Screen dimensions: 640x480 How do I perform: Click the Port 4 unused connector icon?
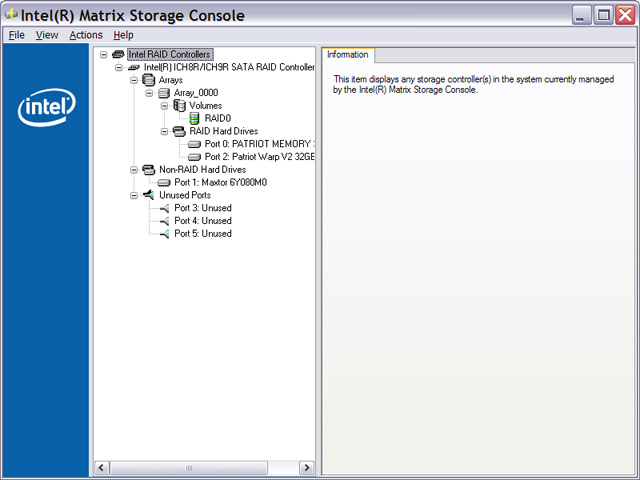point(164,221)
